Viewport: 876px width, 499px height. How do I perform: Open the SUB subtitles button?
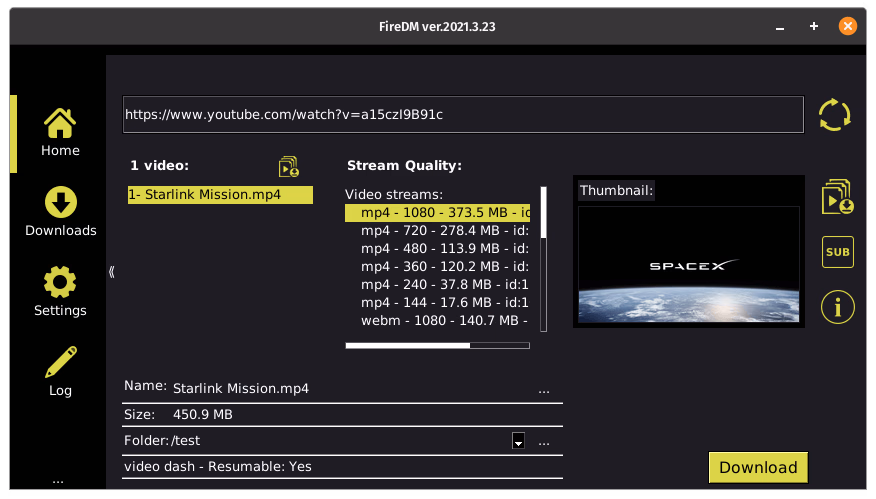(x=837, y=252)
